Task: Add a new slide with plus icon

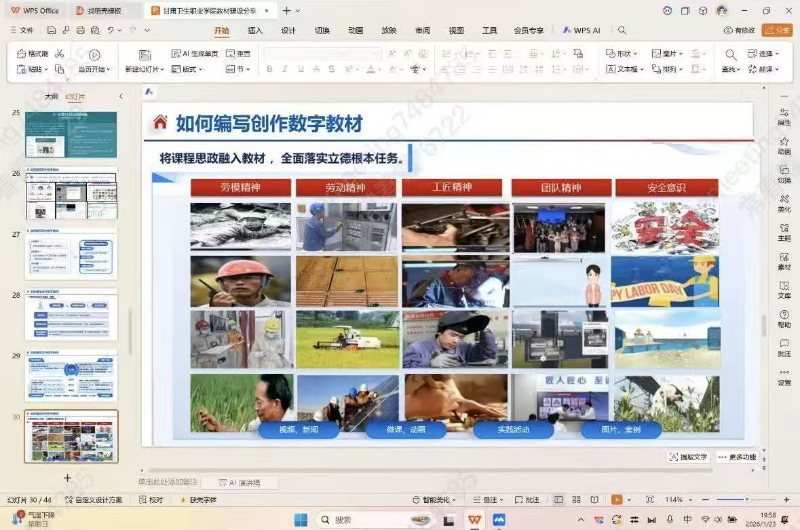Action: (x=68, y=477)
